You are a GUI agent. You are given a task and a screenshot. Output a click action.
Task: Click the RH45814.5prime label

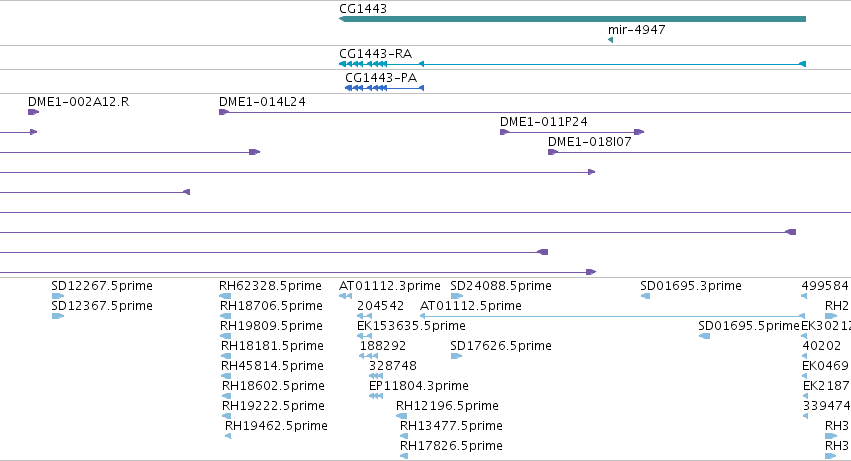[272, 366]
